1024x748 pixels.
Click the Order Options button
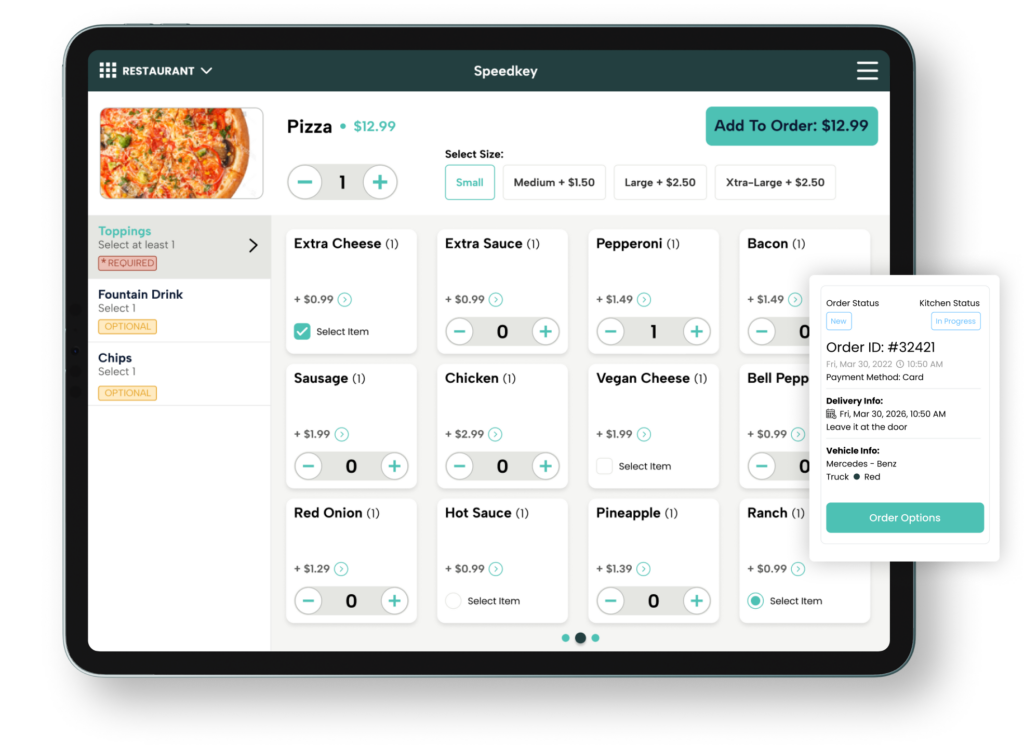tap(904, 518)
